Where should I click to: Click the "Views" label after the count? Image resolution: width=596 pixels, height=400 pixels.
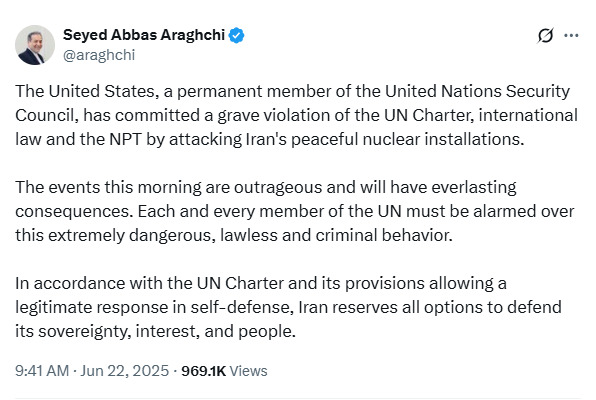pyautogui.click(x=249, y=371)
